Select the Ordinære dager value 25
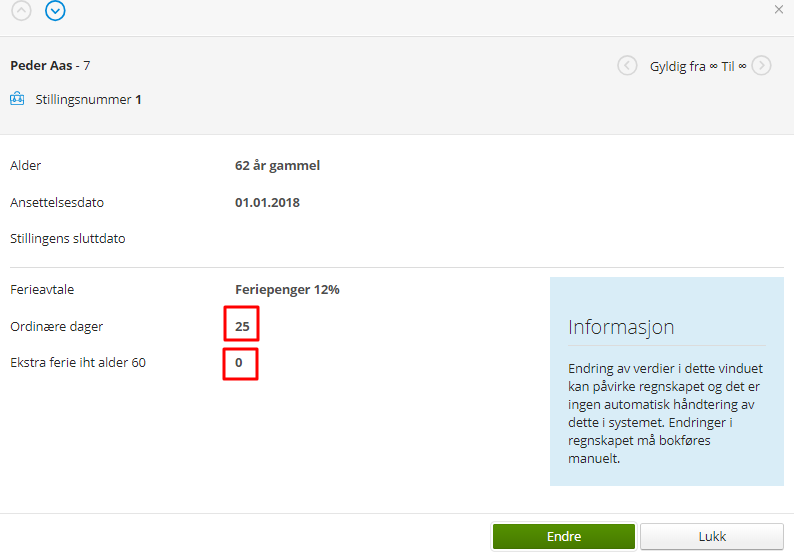This screenshot has height=553, width=794. [x=242, y=326]
